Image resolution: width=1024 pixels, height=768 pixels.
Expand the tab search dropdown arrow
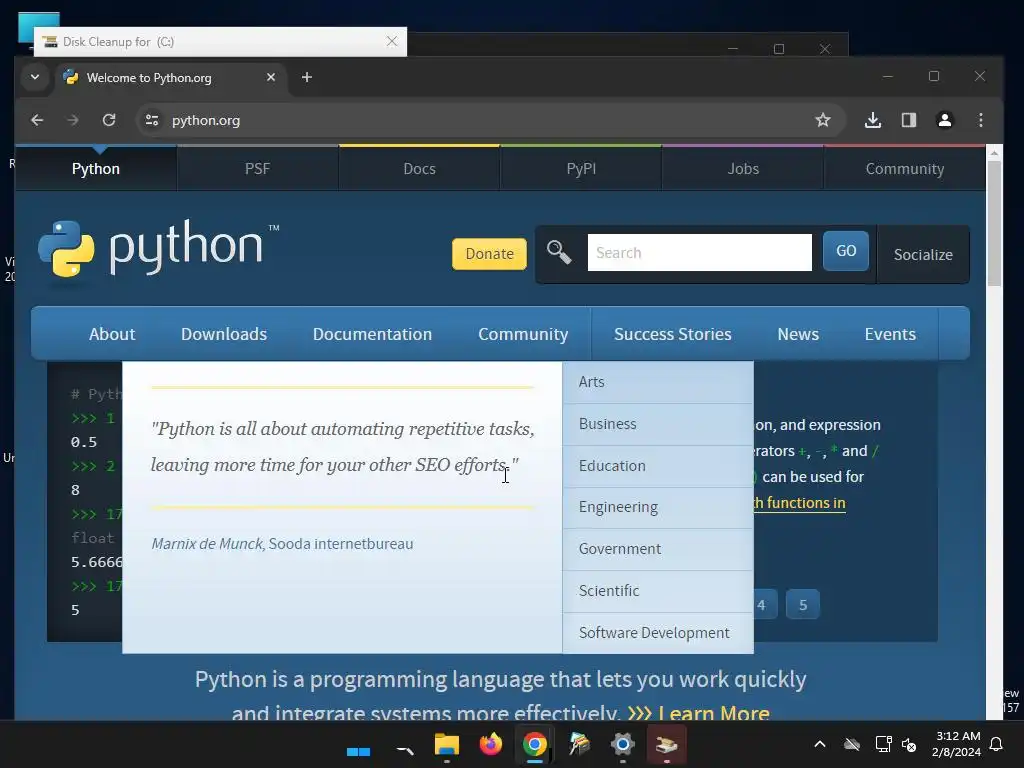pos(35,77)
